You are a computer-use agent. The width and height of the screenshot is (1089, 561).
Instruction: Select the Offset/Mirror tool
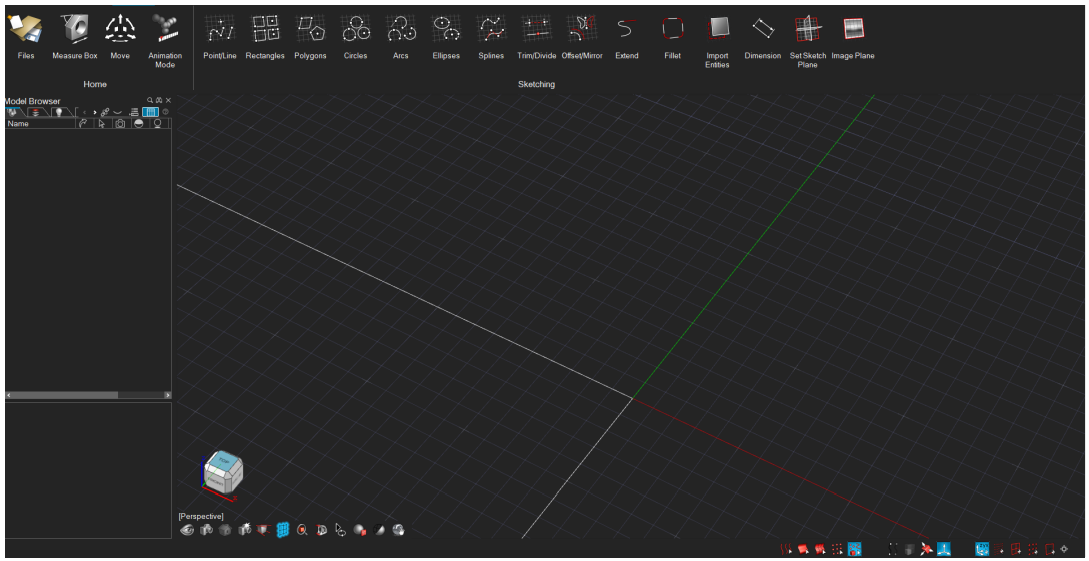click(x=582, y=36)
